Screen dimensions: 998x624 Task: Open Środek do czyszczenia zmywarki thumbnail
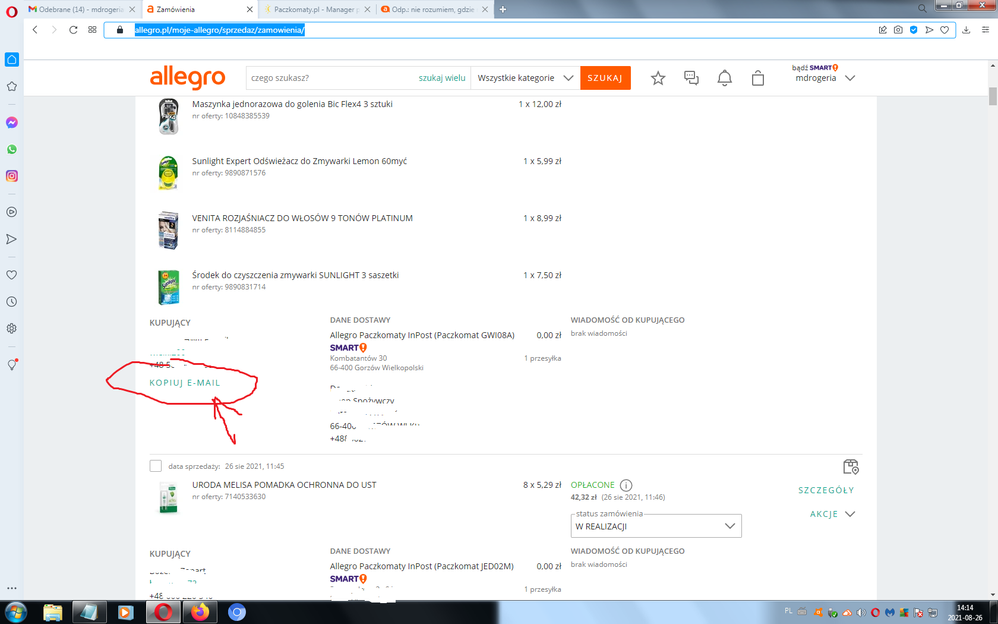(x=168, y=287)
